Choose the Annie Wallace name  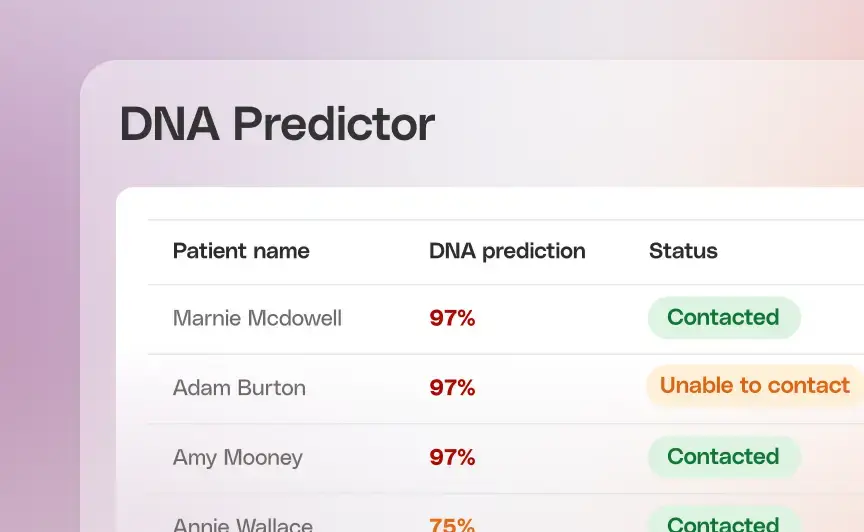coord(243,524)
